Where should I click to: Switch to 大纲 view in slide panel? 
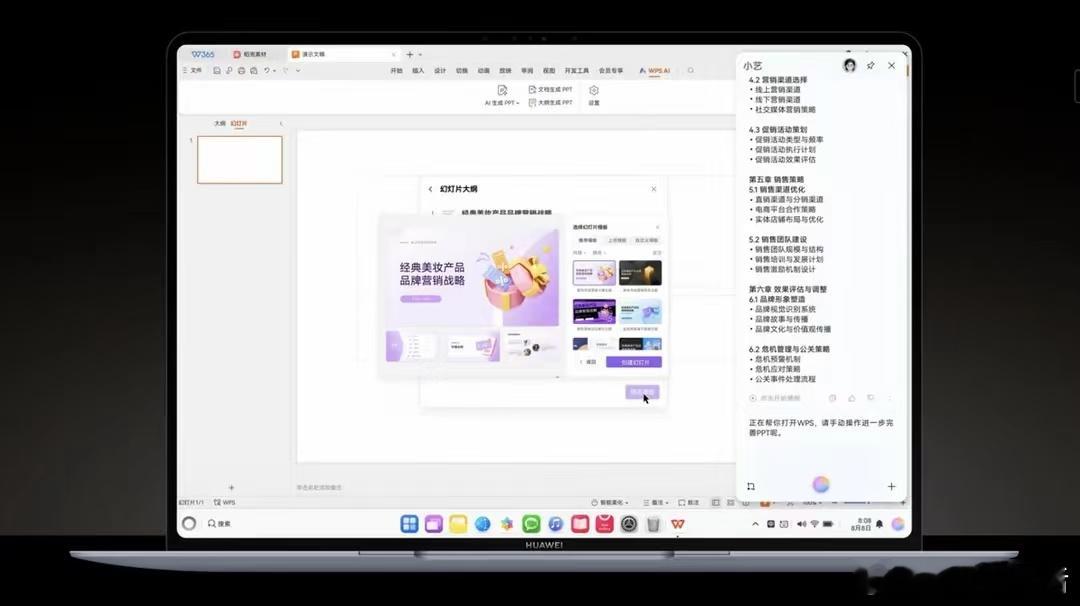[220, 123]
